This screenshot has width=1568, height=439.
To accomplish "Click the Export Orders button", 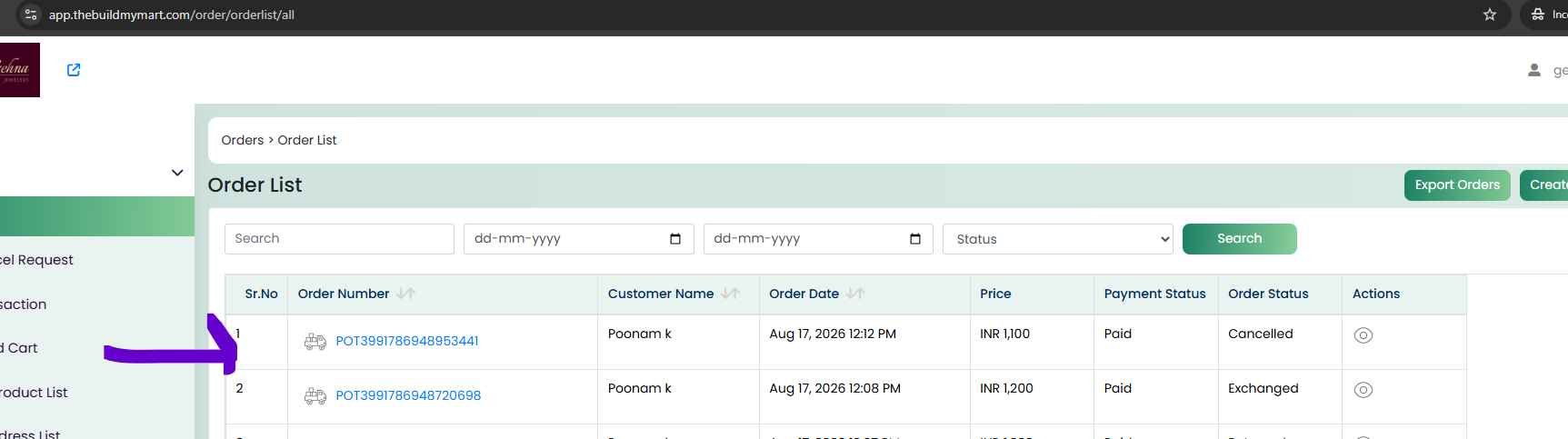I will tap(1457, 185).
